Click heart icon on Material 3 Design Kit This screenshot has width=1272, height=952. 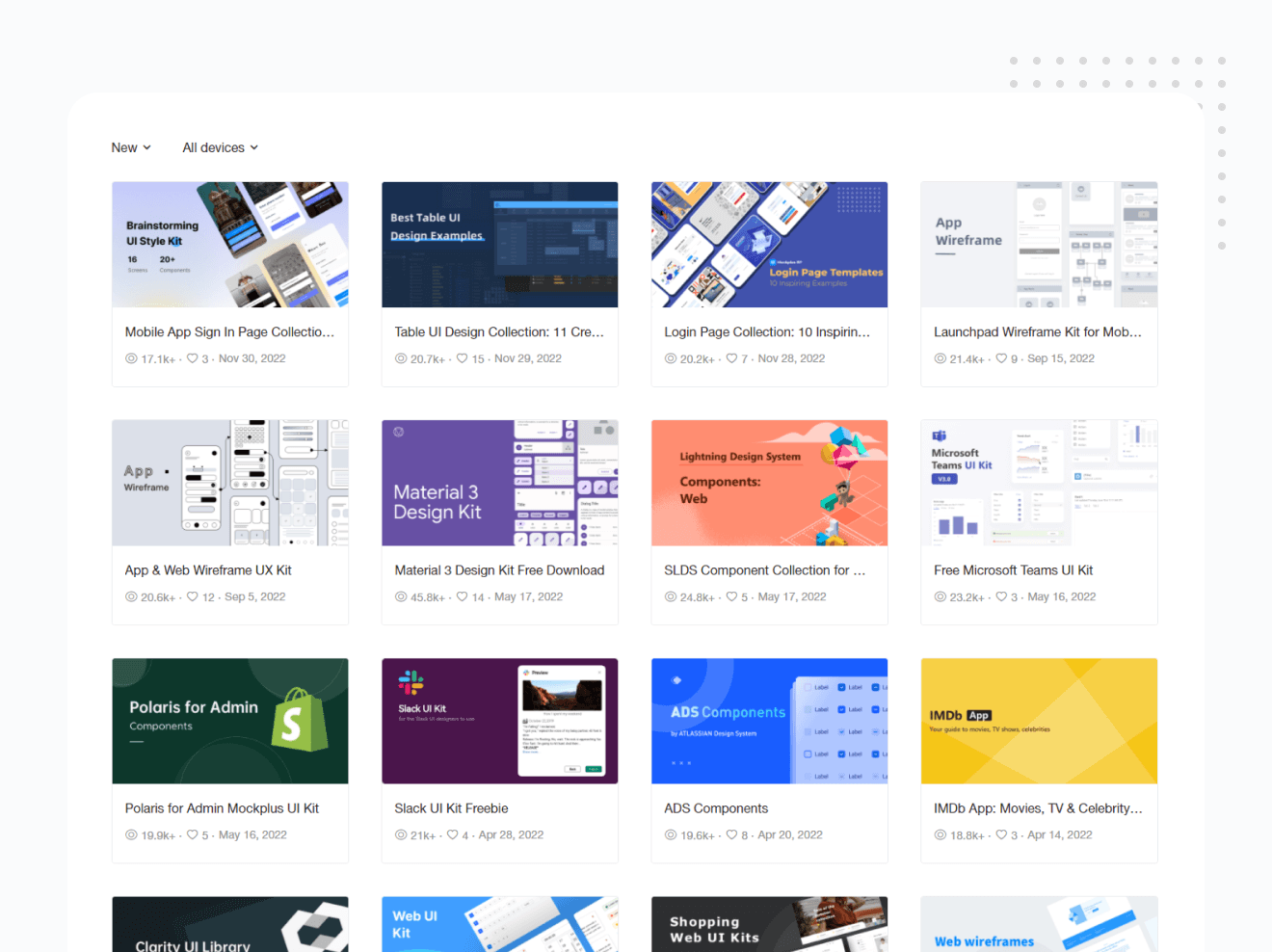pyautogui.click(x=463, y=596)
